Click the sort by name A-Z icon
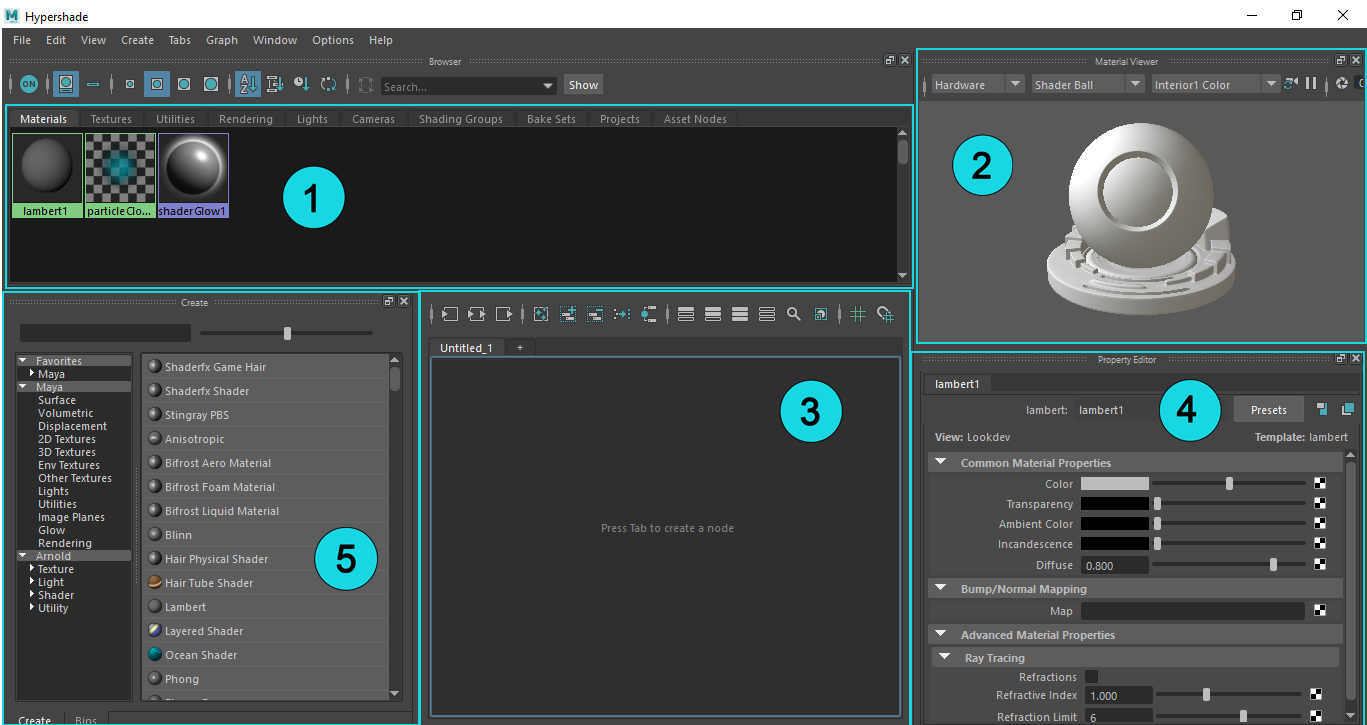Screen dimensions: 1367x725 coord(247,85)
